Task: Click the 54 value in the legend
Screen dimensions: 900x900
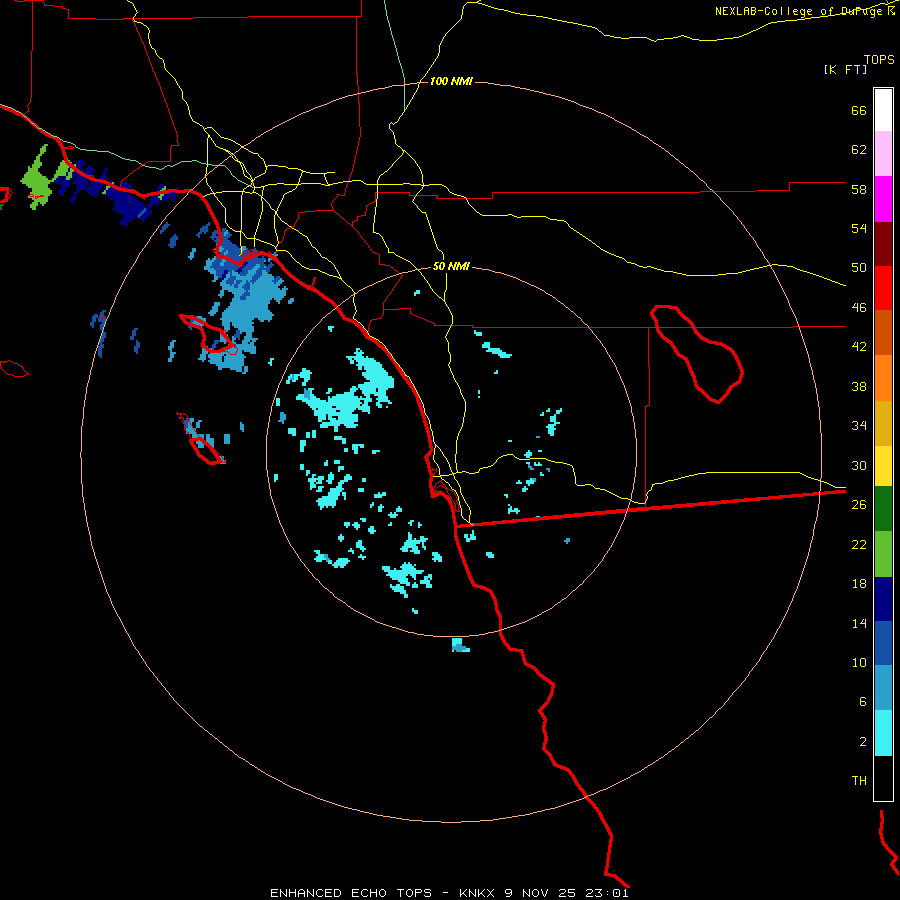Action: coord(859,228)
